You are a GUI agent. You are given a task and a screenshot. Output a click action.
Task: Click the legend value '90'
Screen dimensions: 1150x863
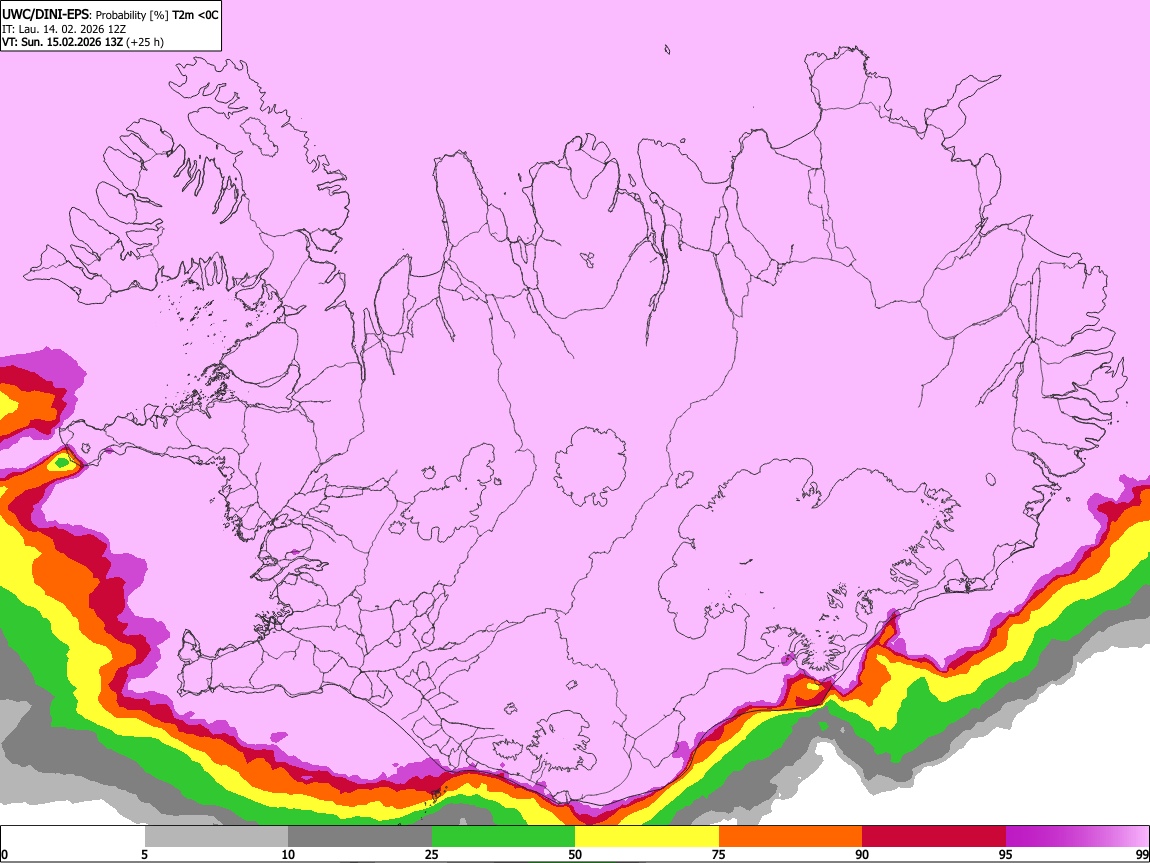862,854
